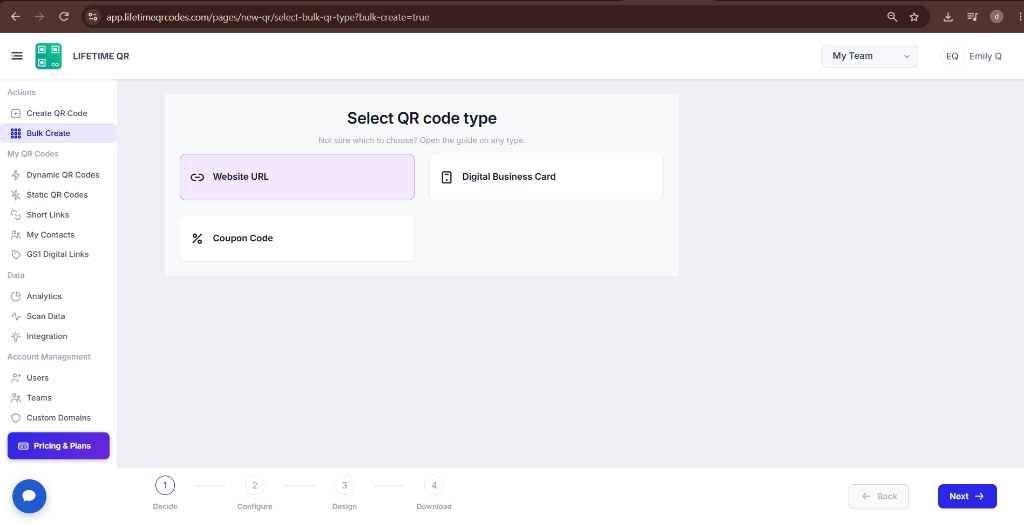Open Create QR Code in sidebar
Viewport: 1024px width, 524px height.
[x=58, y=114]
